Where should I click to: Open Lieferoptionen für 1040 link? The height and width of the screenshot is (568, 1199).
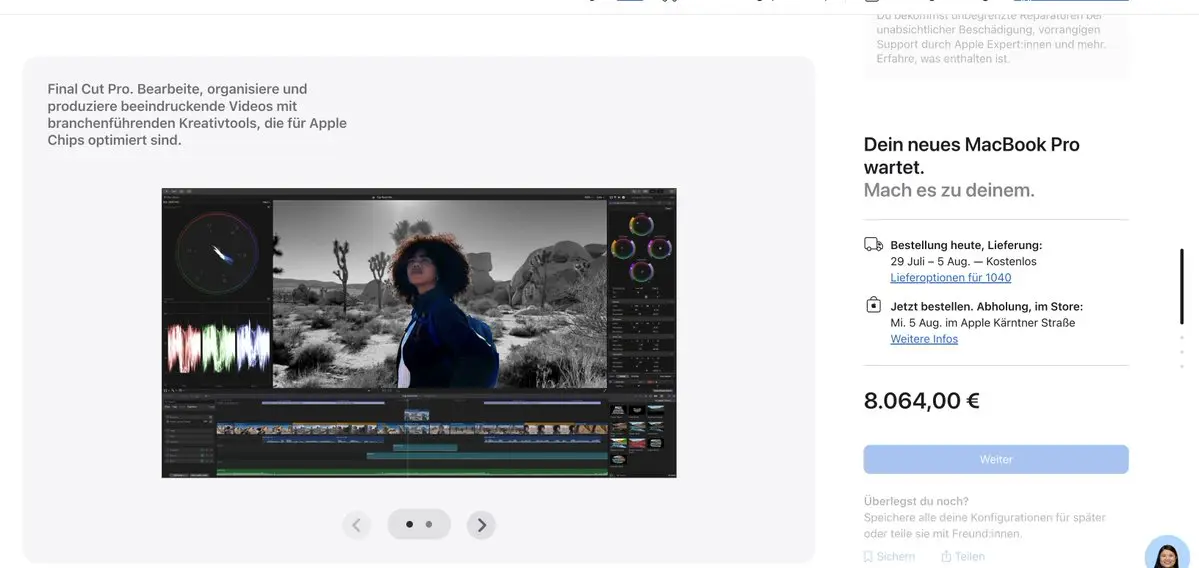(x=950, y=278)
